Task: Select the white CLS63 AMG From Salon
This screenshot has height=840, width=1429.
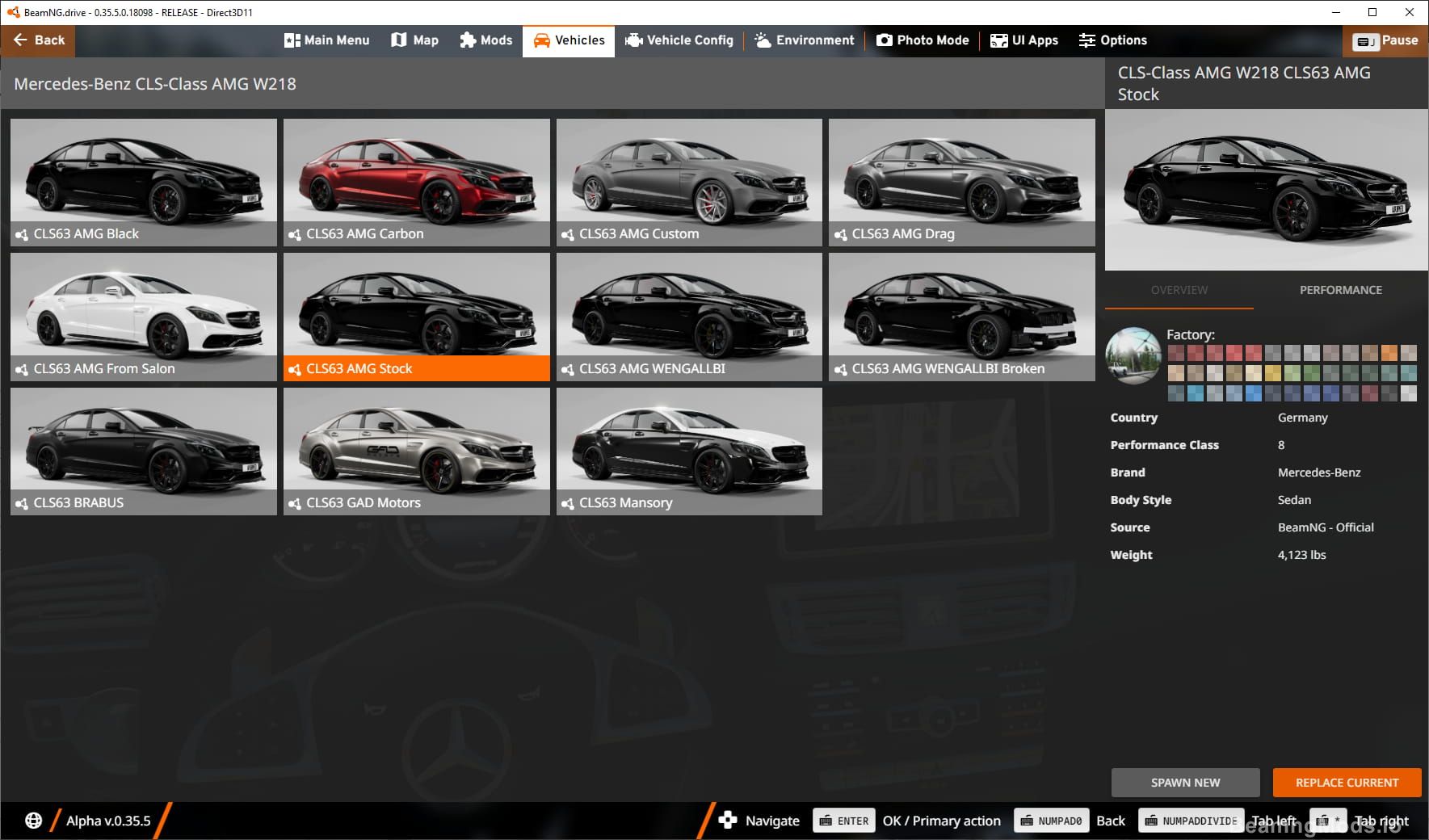Action: [x=144, y=317]
